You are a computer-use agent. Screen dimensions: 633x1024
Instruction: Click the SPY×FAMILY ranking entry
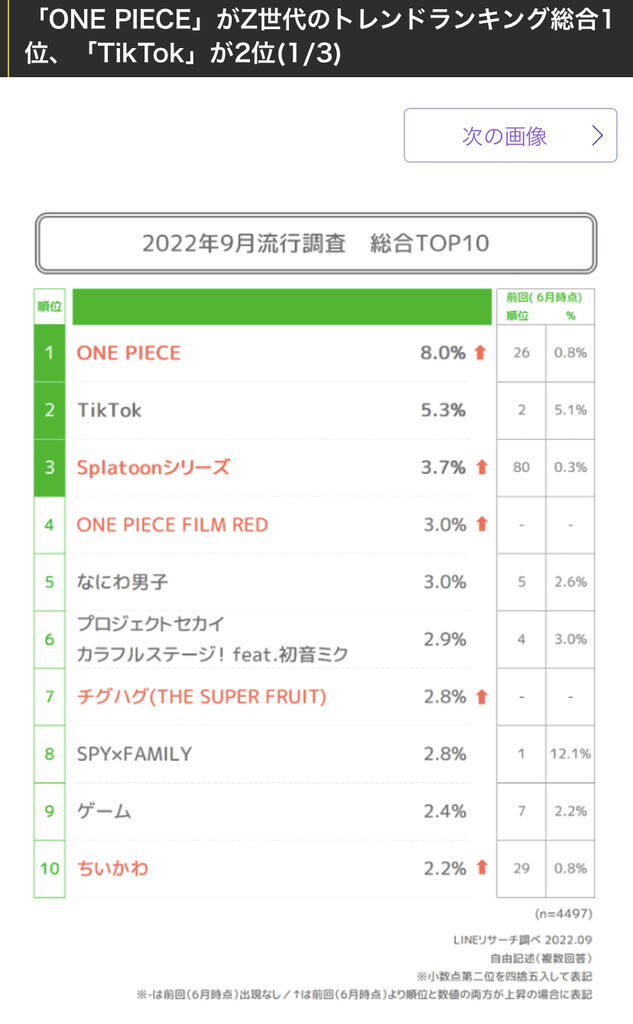point(134,754)
